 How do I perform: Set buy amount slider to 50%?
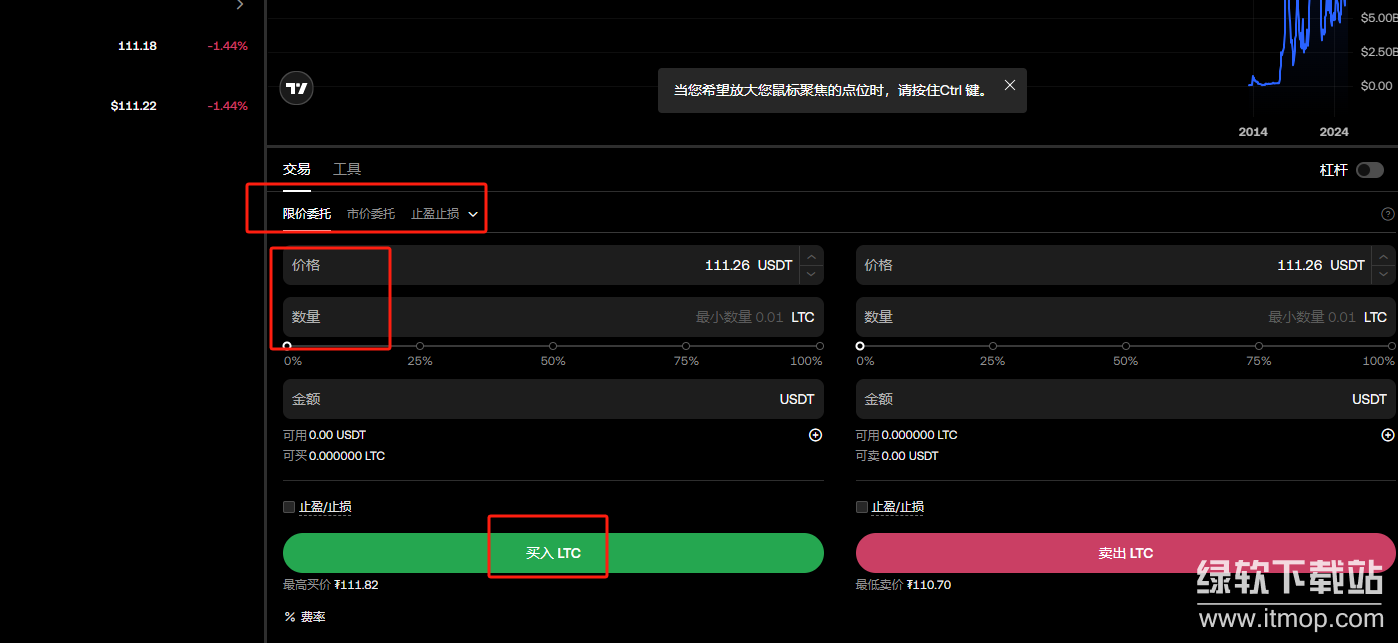[553, 346]
